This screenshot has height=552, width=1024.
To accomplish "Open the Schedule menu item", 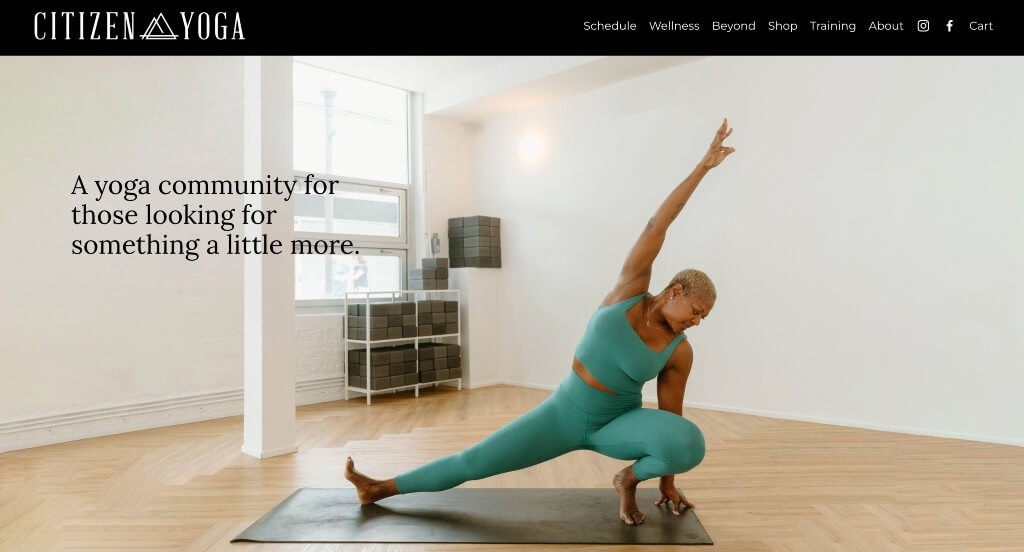I will (x=609, y=26).
